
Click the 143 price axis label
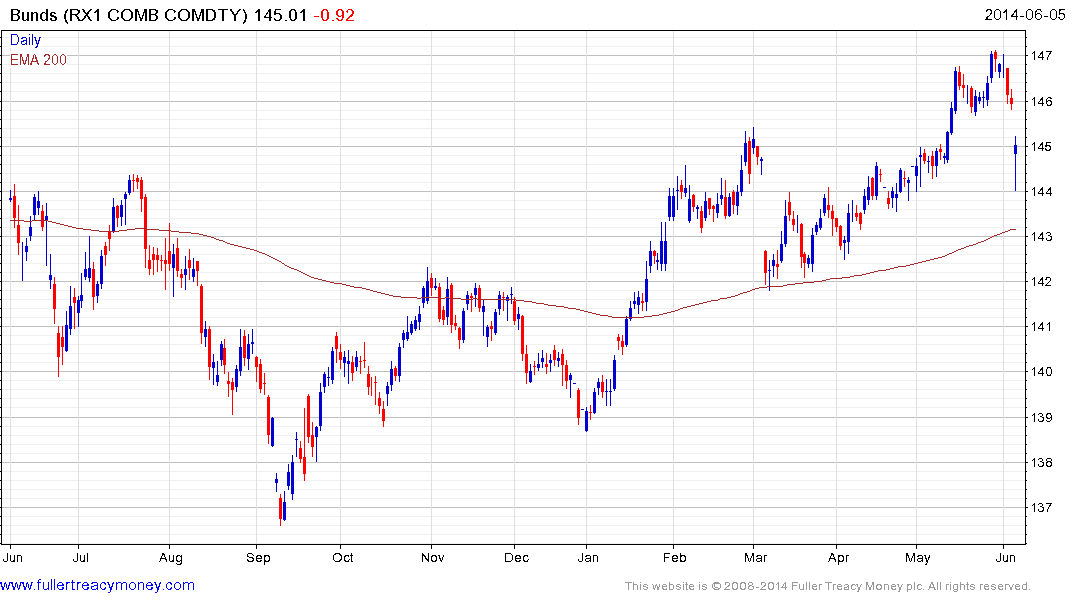(1041, 237)
